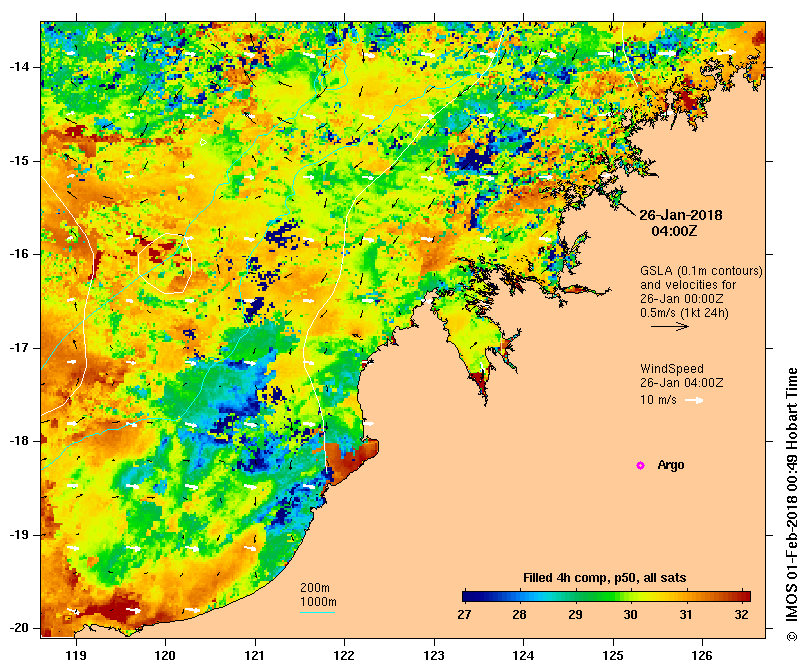The height and width of the screenshot is (672, 809).
Task: Click the latitude label -17
Action: (19, 348)
